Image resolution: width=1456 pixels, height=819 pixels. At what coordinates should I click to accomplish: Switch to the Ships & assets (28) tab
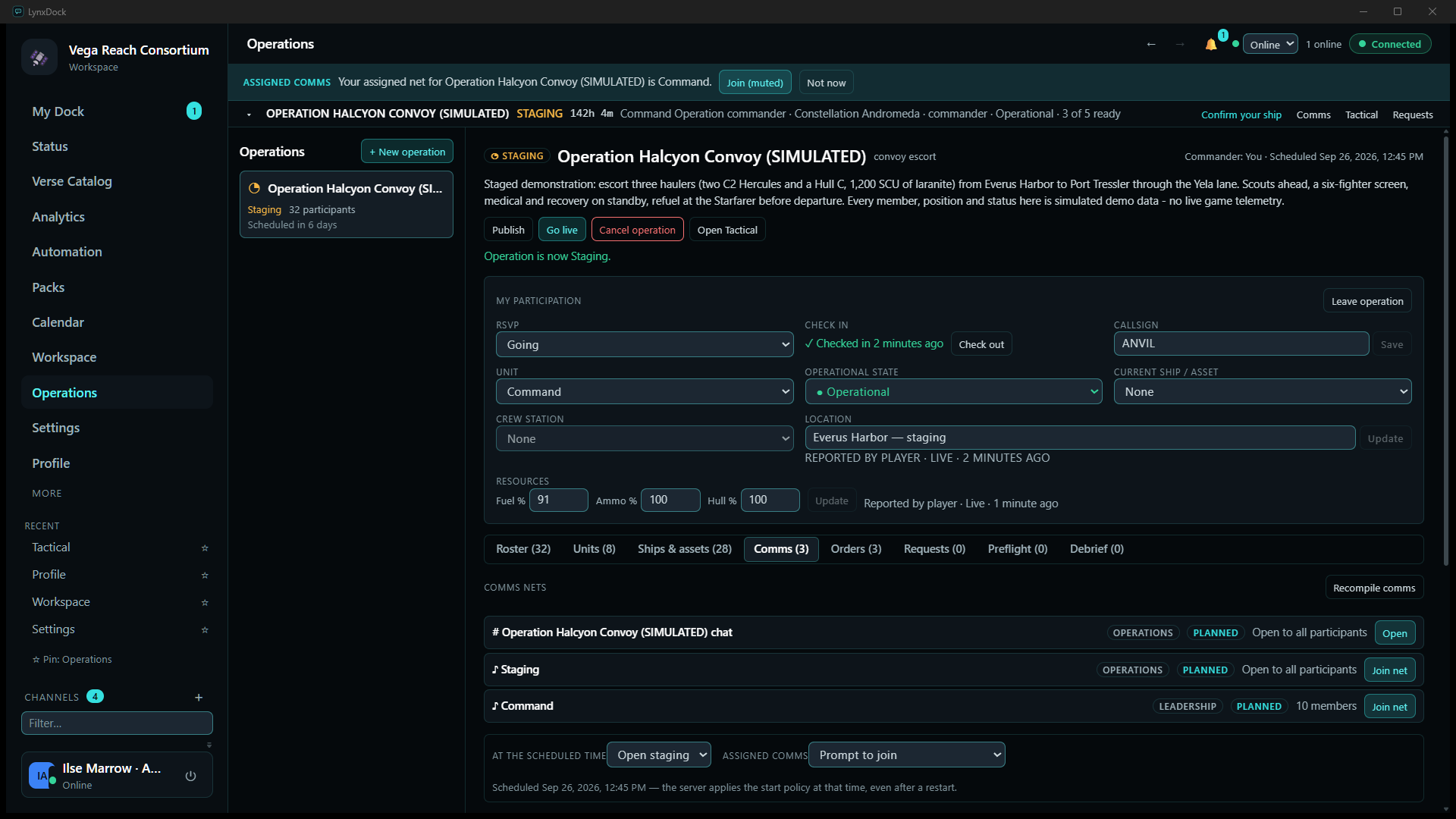(684, 549)
